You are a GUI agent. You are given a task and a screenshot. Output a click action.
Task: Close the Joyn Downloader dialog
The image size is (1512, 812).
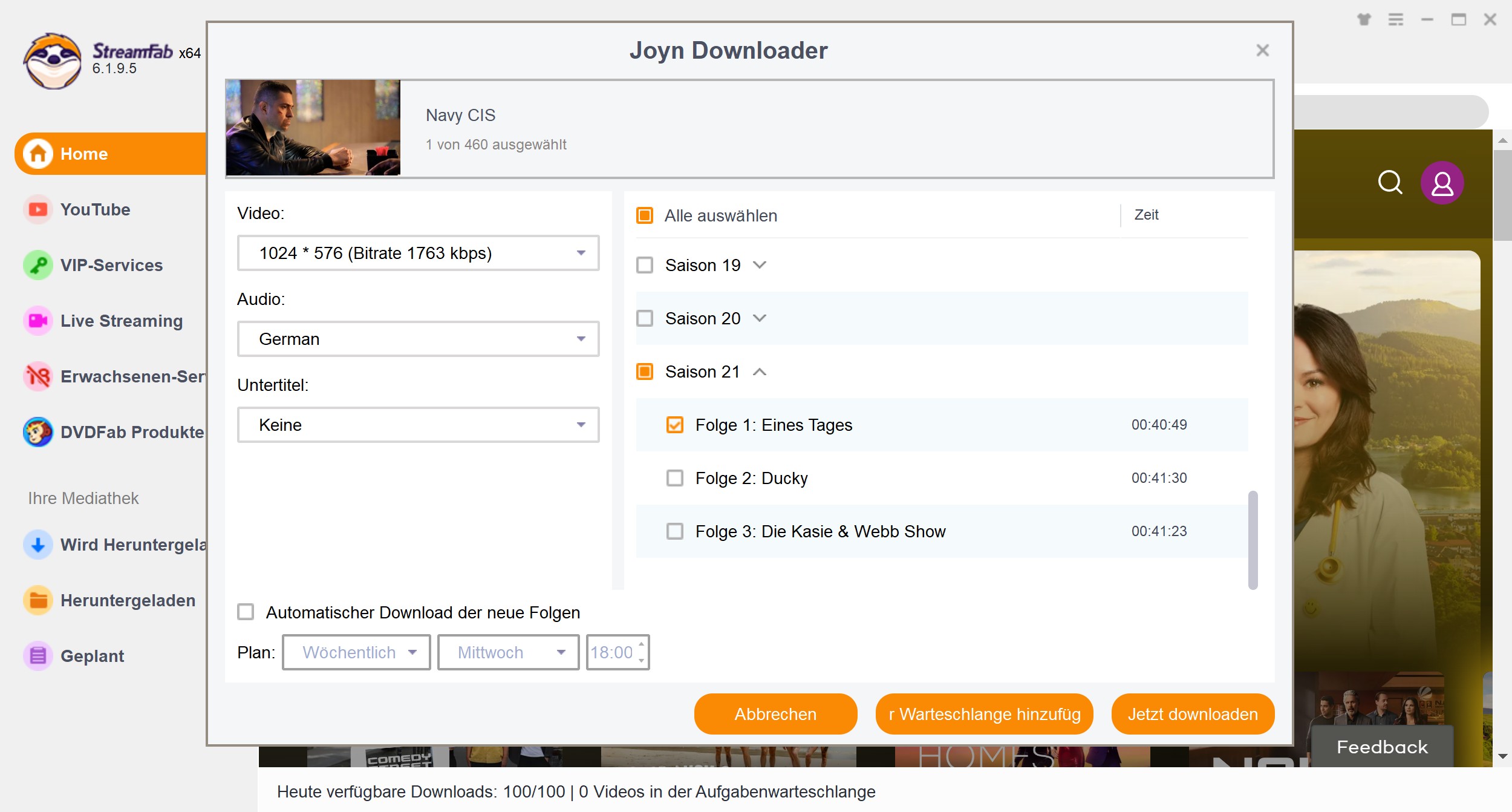point(1262,50)
